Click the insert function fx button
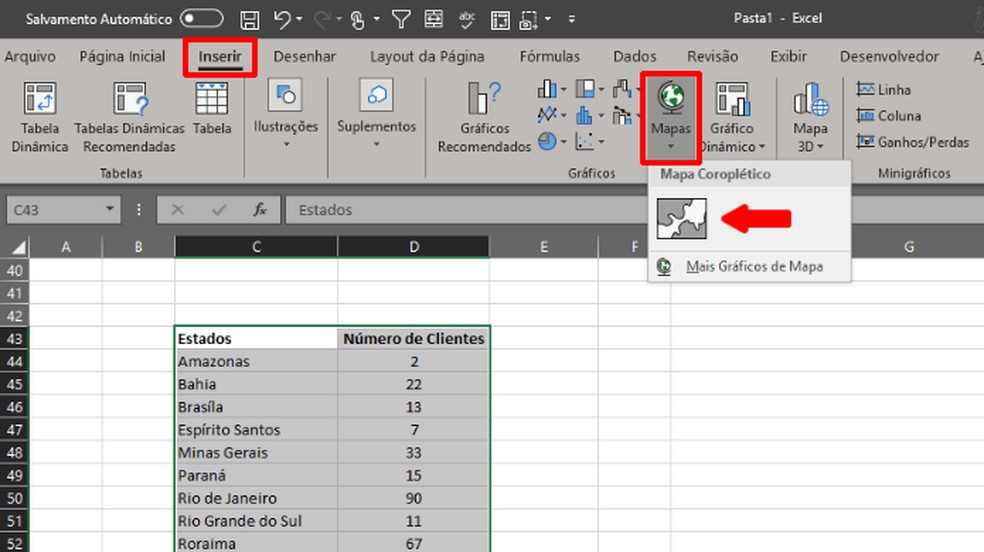Image resolution: width=984 pixels, height=552 pixels. pyautogui.click(x=260, y=210)
